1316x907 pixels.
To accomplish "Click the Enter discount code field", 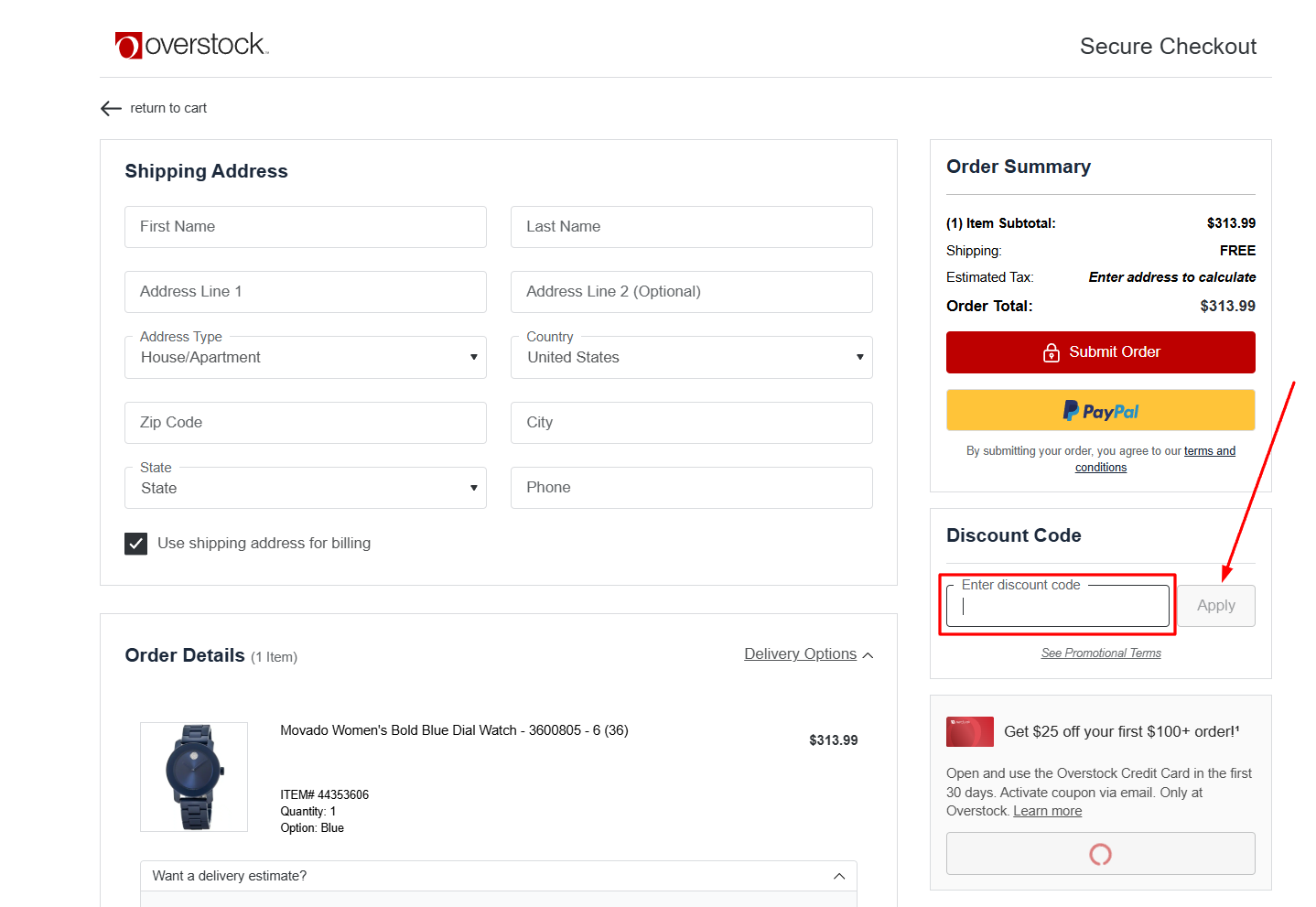I will [x=1058, y=606].
